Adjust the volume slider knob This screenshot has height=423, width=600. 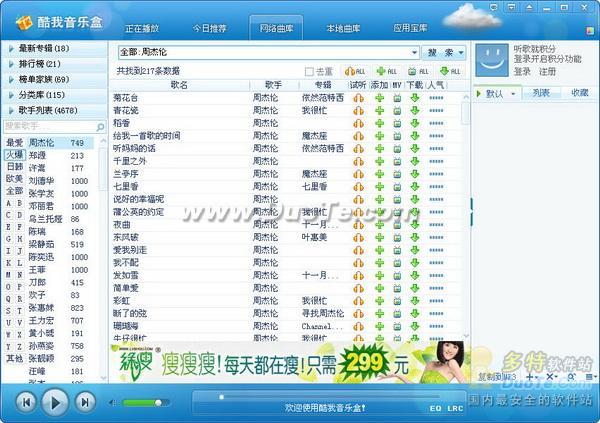pos(158,403)
